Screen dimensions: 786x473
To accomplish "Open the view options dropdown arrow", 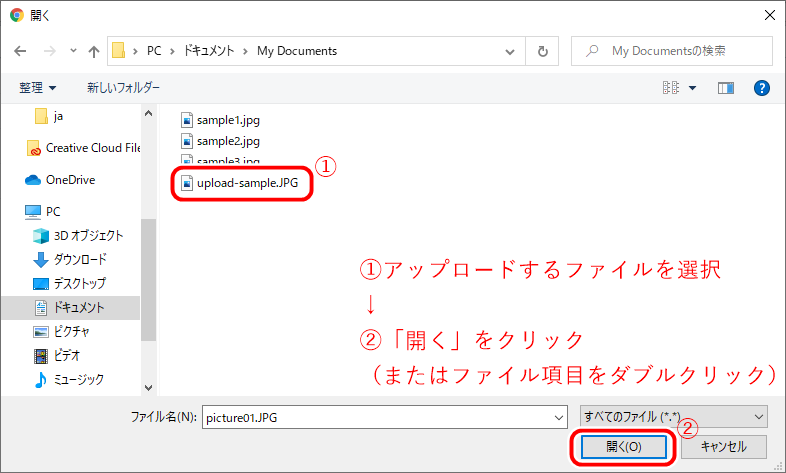I will (693, 88).
